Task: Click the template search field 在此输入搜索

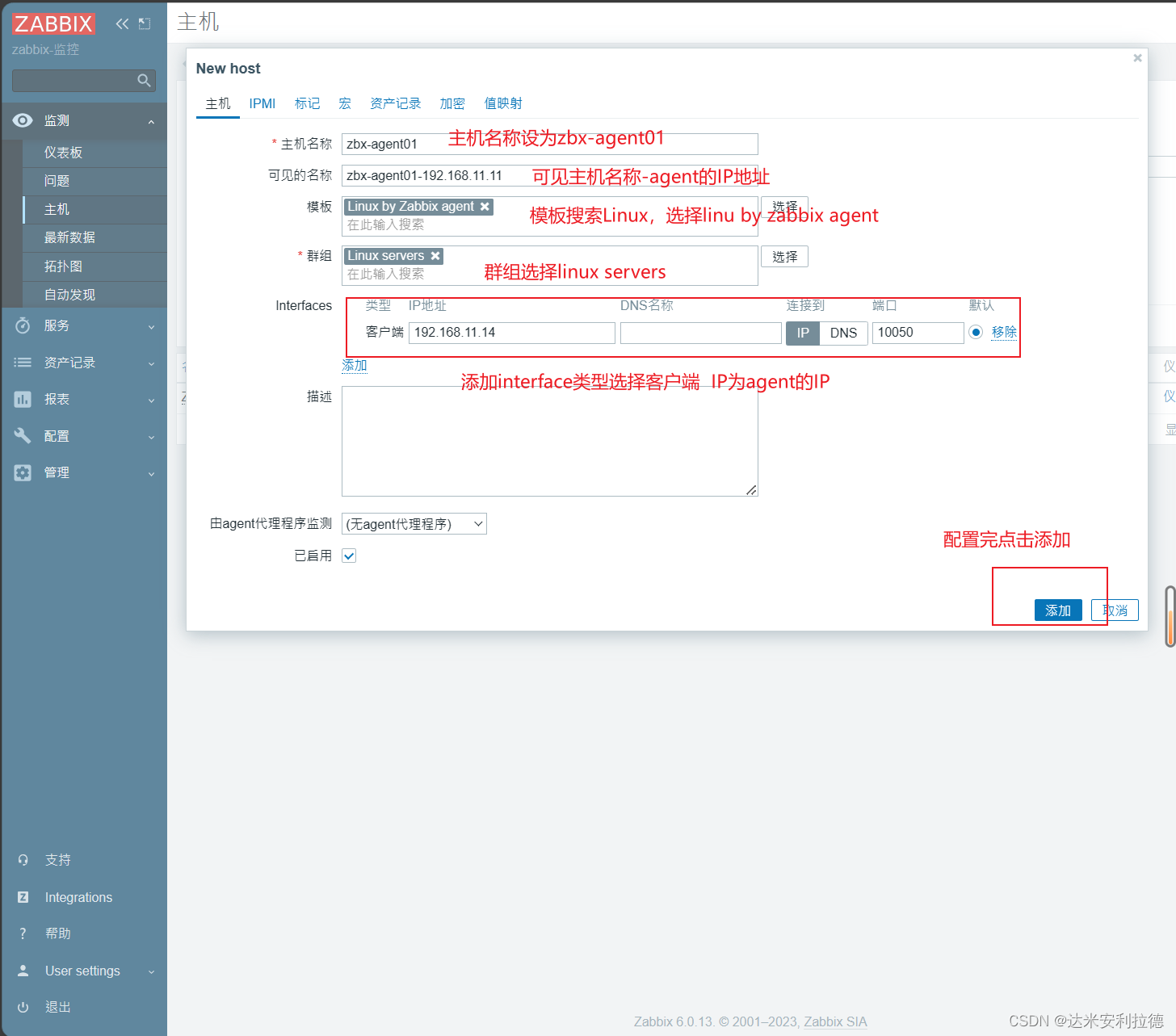Action: pos(550,225)
